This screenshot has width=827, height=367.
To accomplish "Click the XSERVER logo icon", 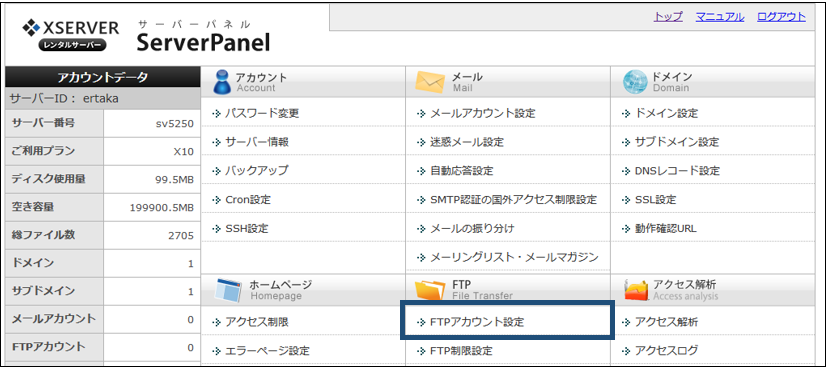I will pyautogui.click(x=31, y=27).
